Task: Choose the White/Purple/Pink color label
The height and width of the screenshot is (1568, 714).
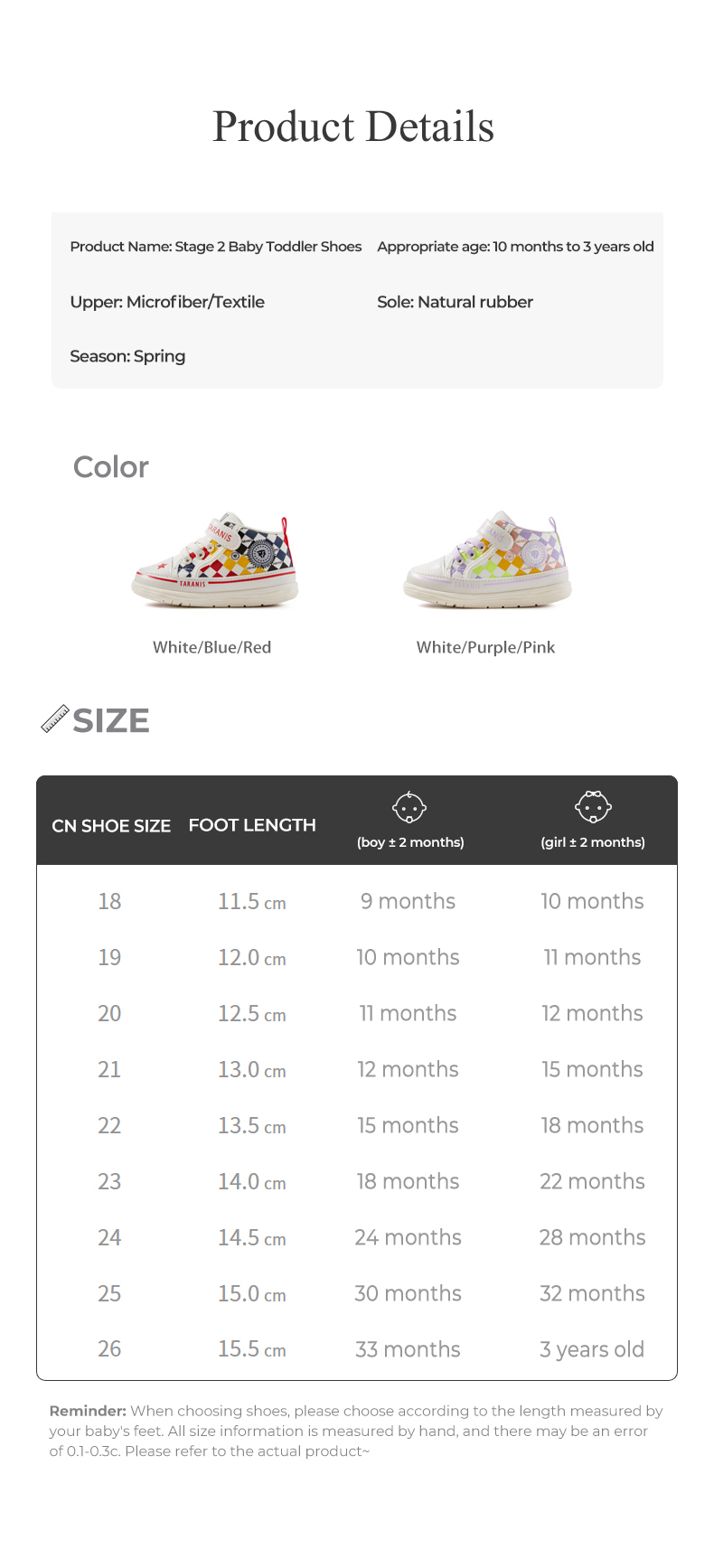Action: (x=485, y=647)
